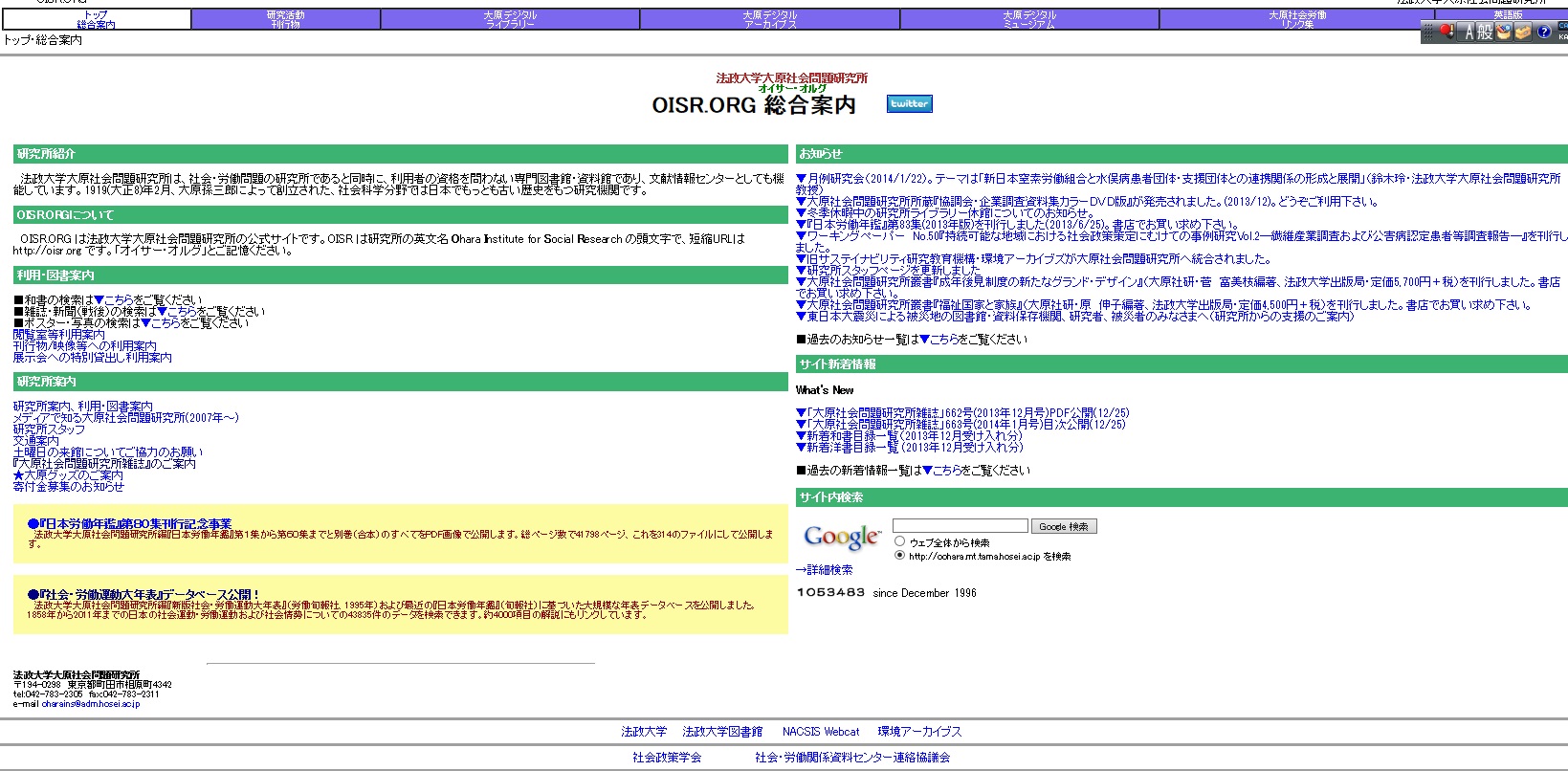The height and width of the screenshot is (771, 1568).
Task: Switch to the '研究活動 刊行物' tab
Action: (x=286, y=19)
